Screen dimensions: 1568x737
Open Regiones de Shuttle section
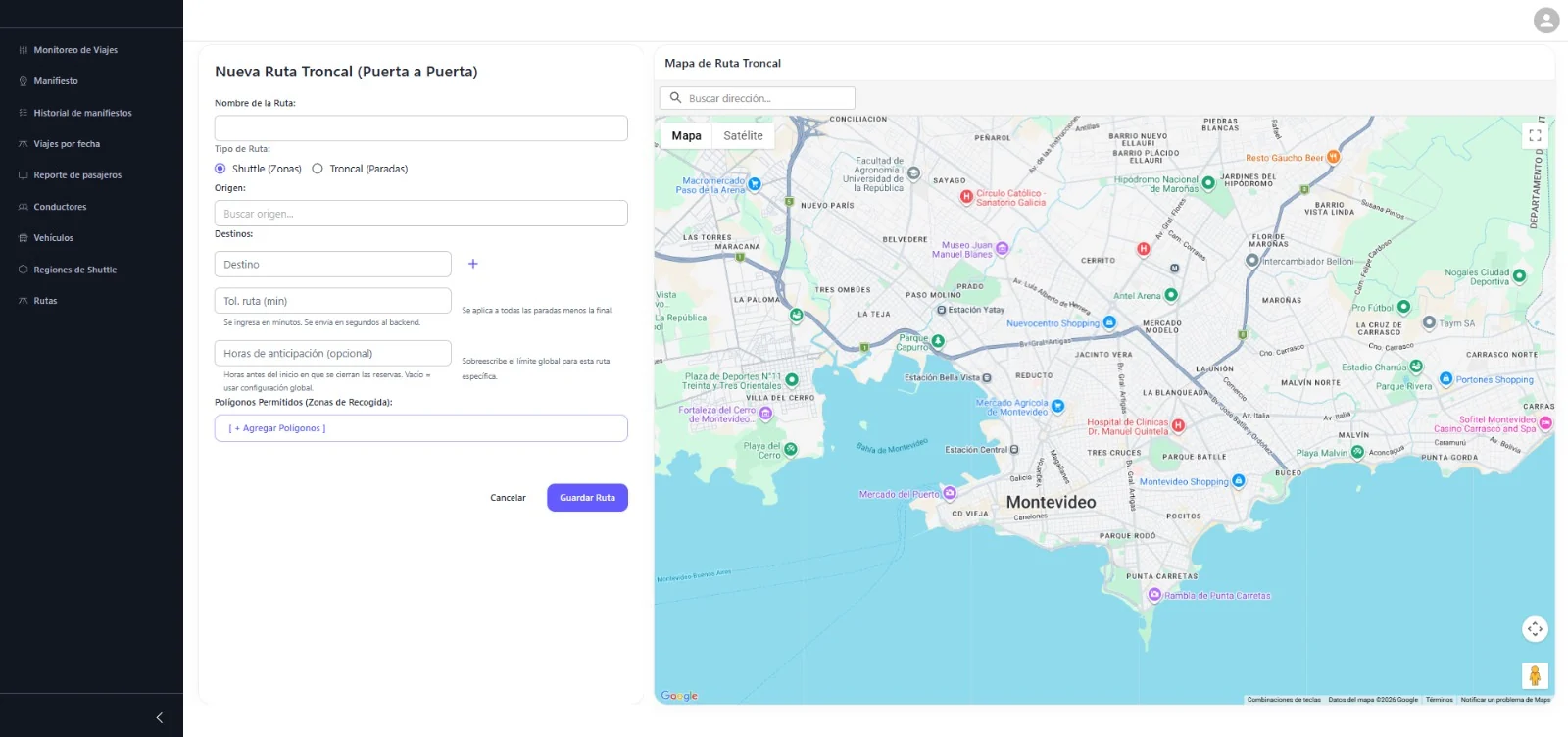point(74,270)
